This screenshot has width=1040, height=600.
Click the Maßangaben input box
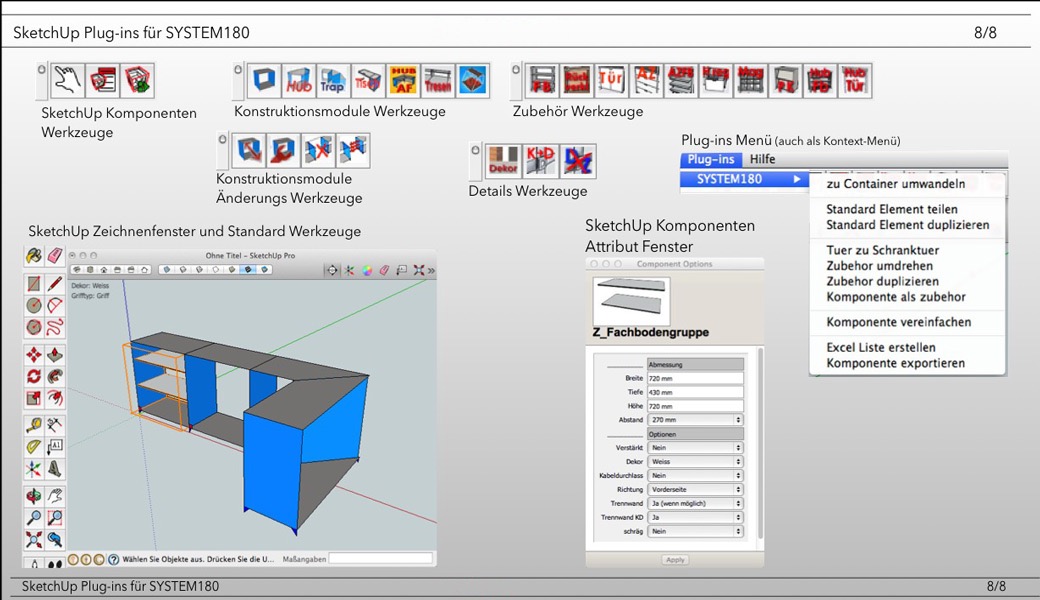pyautogui.click(x=381, y=559)
